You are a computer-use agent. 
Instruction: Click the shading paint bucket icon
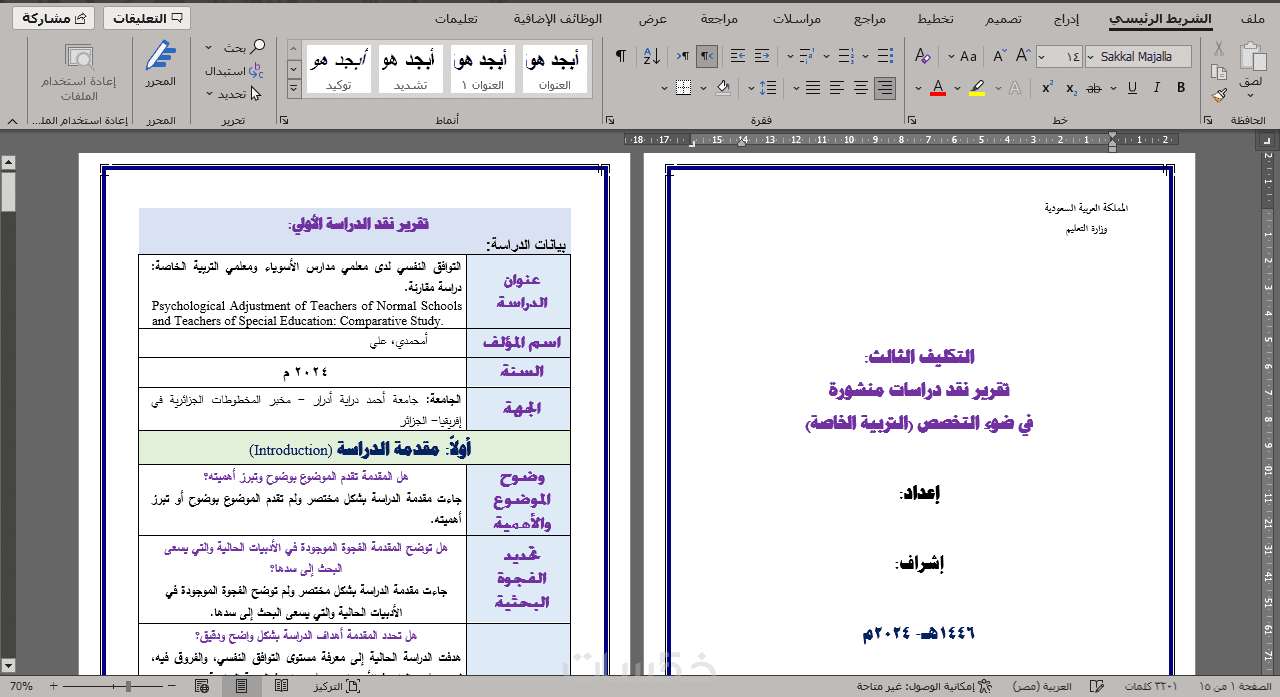tap(723, 88)
